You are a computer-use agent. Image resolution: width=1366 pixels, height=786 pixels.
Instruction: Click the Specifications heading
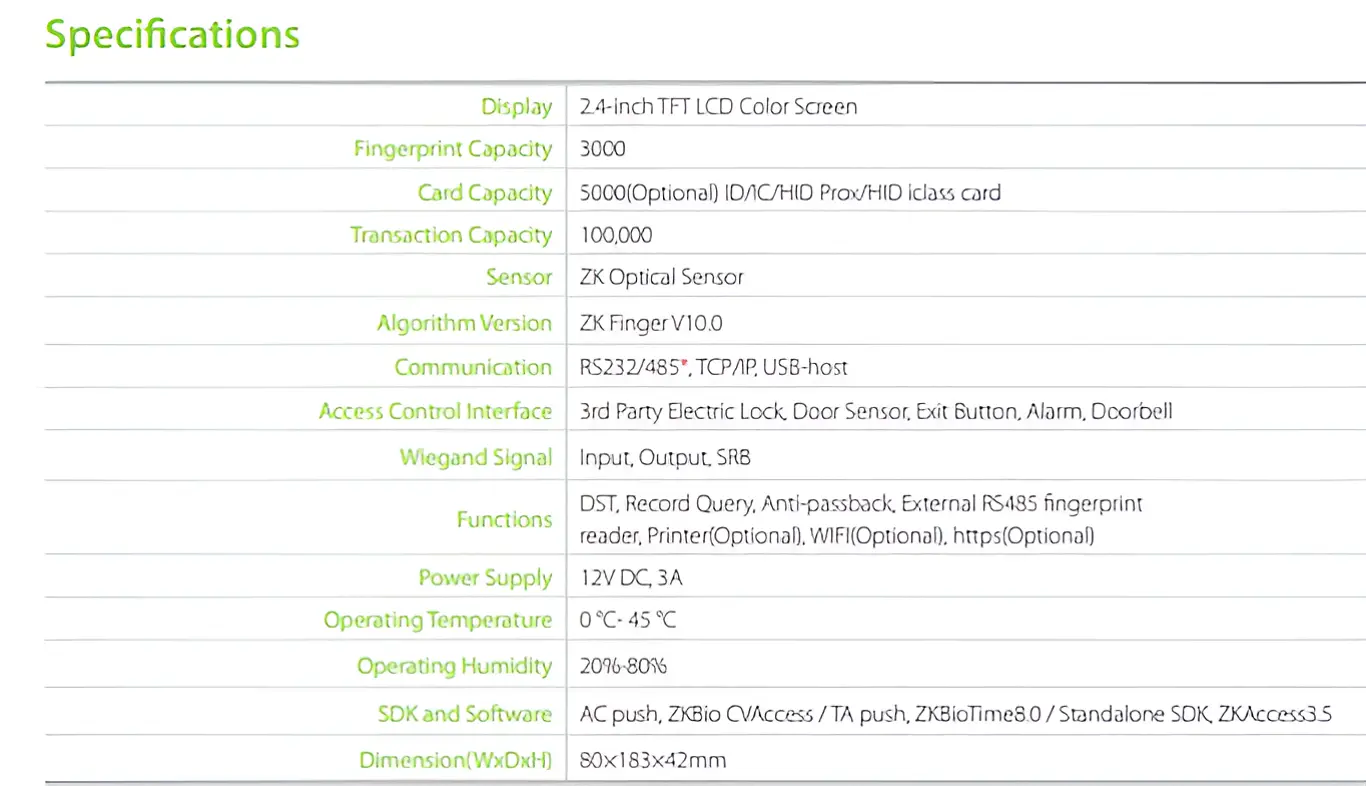172,35
